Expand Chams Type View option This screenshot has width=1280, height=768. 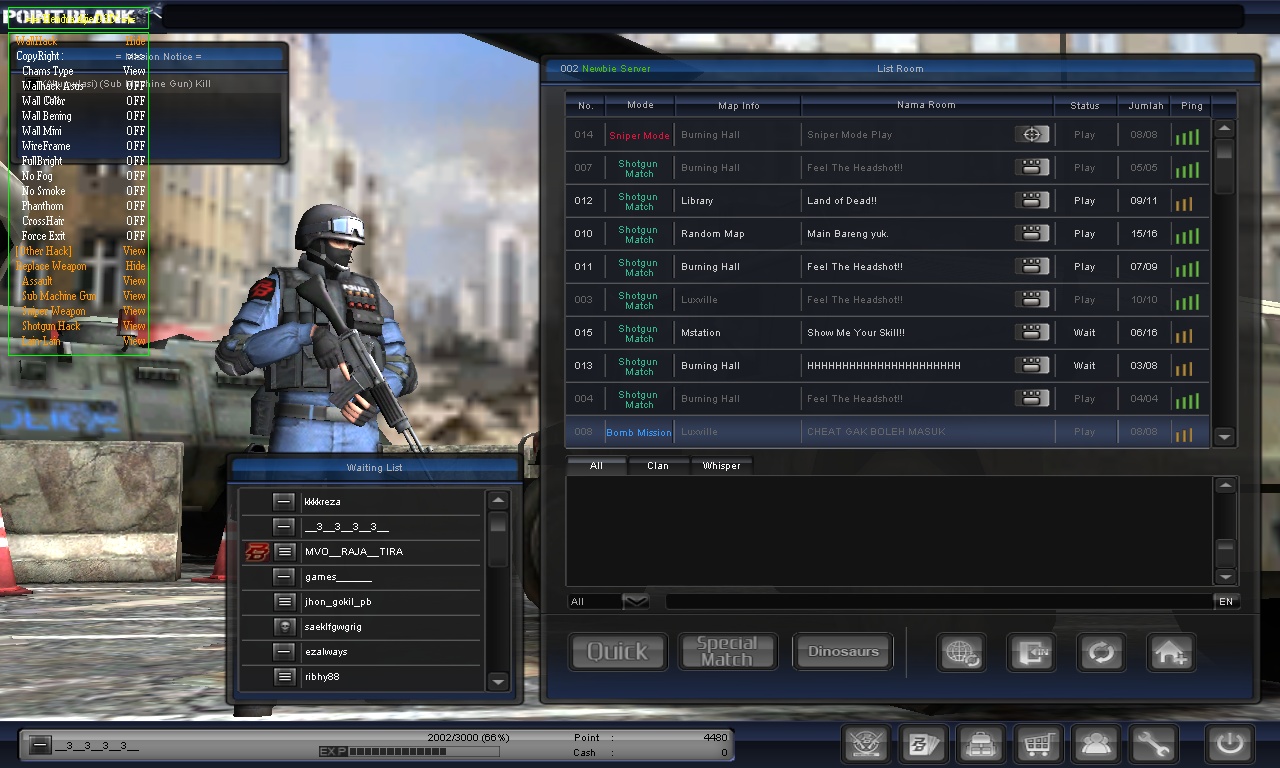pos(134,71)
